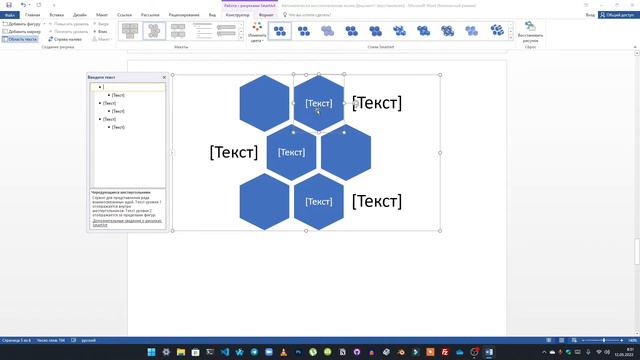Click the zoom slider in status bar
The height and width of the screenshot is (360, 640).
click(x=604, y=340)
